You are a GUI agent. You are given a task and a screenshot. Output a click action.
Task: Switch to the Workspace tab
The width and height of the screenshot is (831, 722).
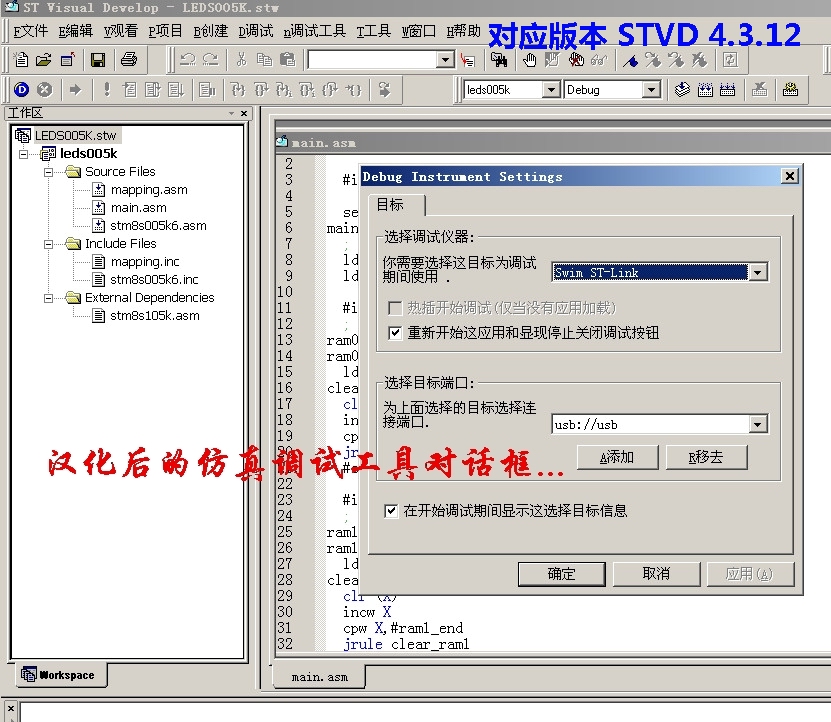[x=59, y=675]
